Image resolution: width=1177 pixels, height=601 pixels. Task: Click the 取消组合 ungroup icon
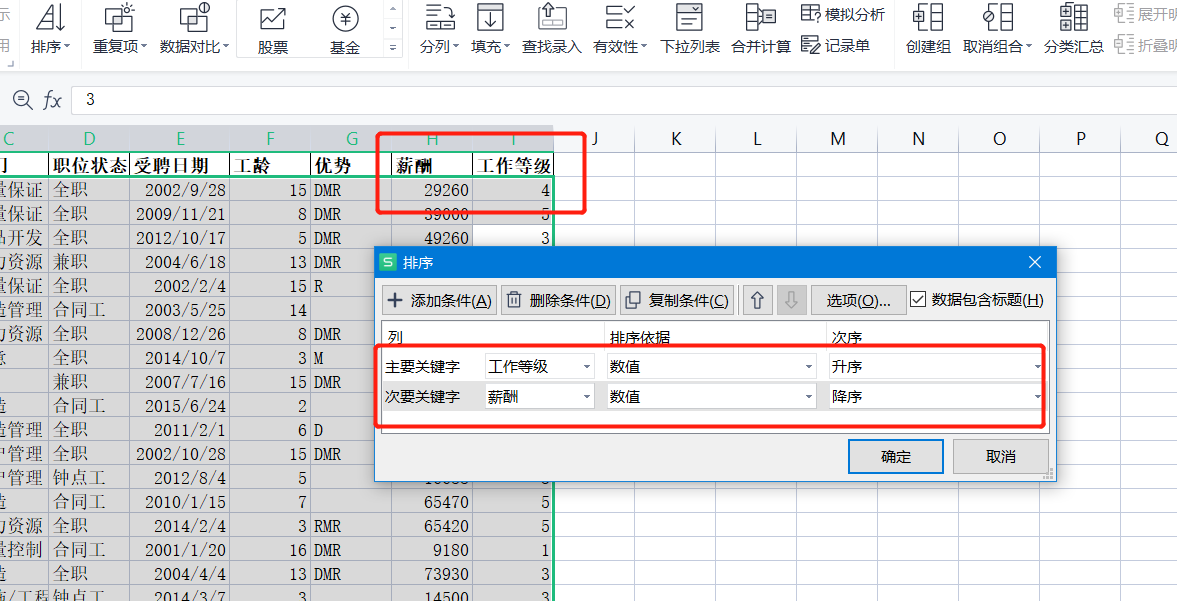998,18
